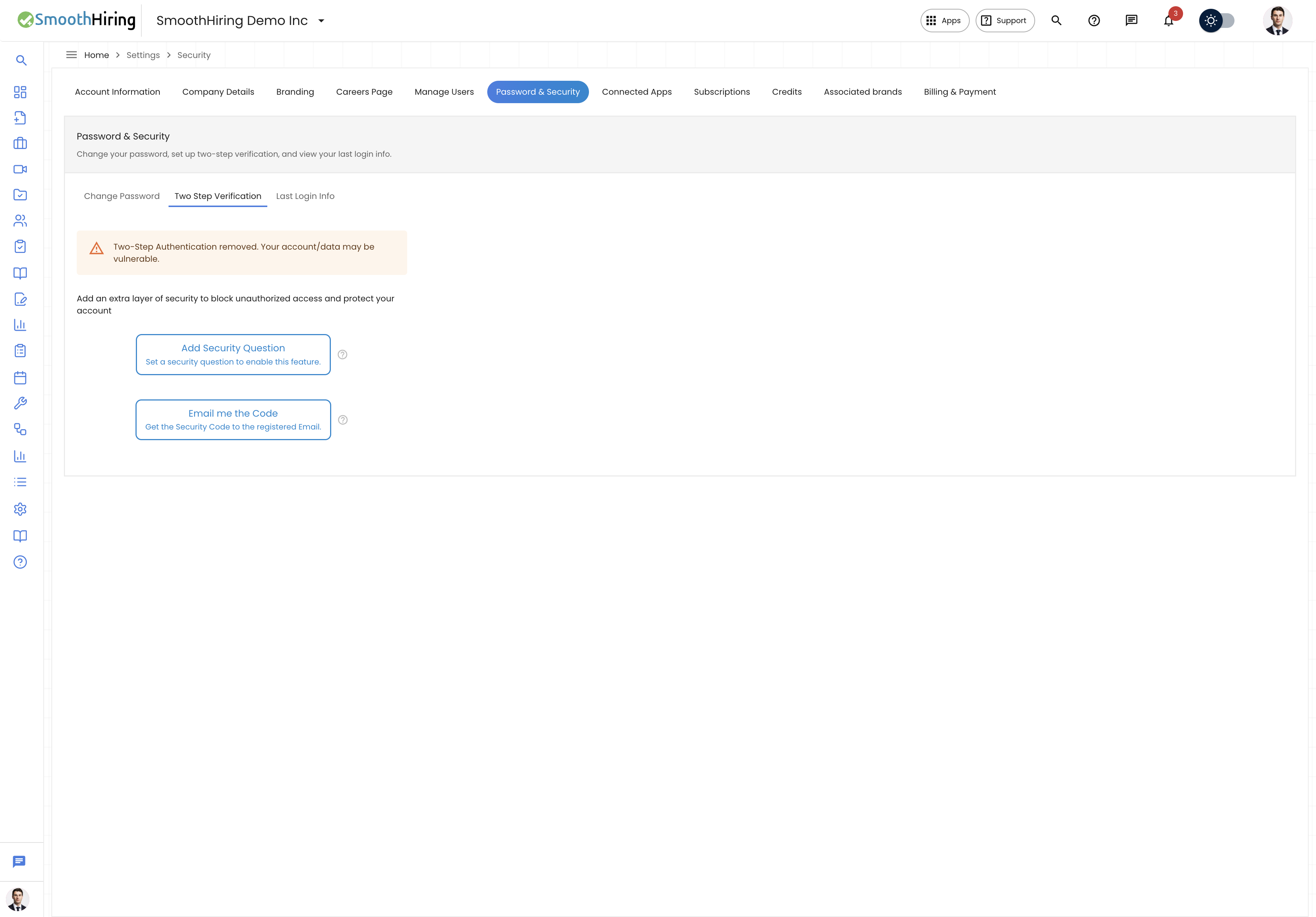The width and height of the screenshot is (1316, 917).
Task: Open the Apps button in the header
Action: tap(944, 21)
